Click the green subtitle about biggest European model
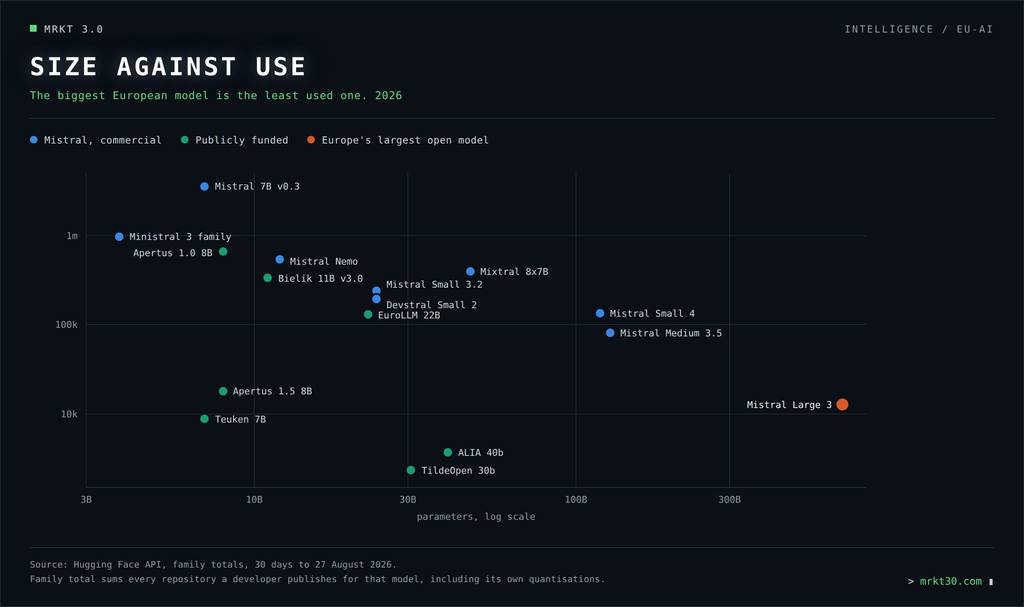1024x607 pixels. 216,95
